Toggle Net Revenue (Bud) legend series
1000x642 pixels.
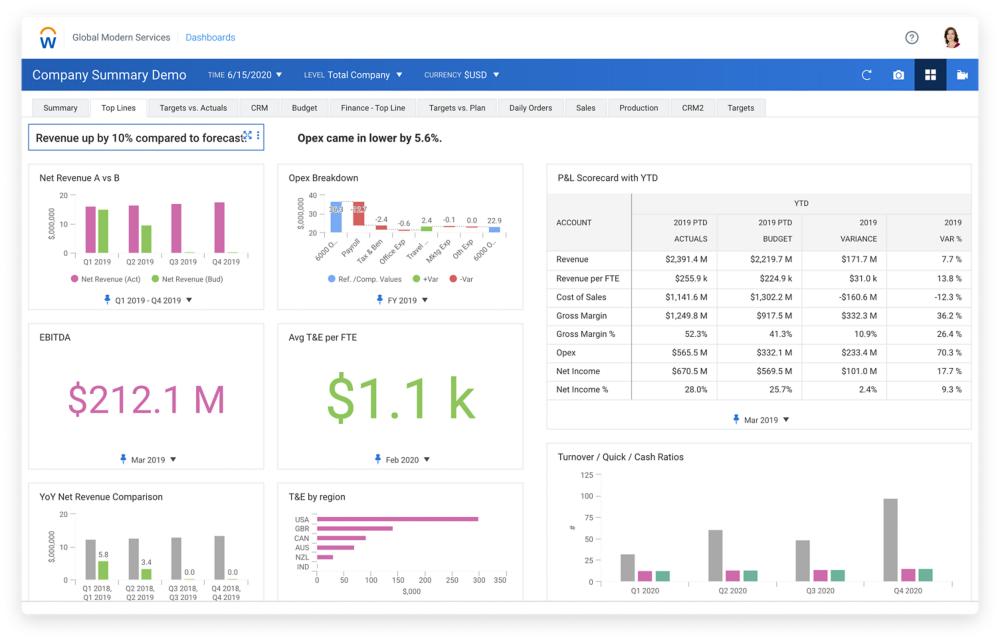[186, 279]
